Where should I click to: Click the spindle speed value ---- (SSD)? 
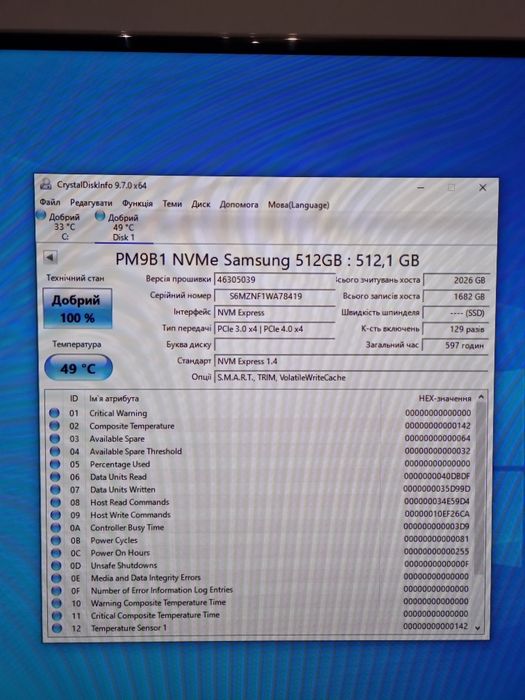(x=456, y=313)
